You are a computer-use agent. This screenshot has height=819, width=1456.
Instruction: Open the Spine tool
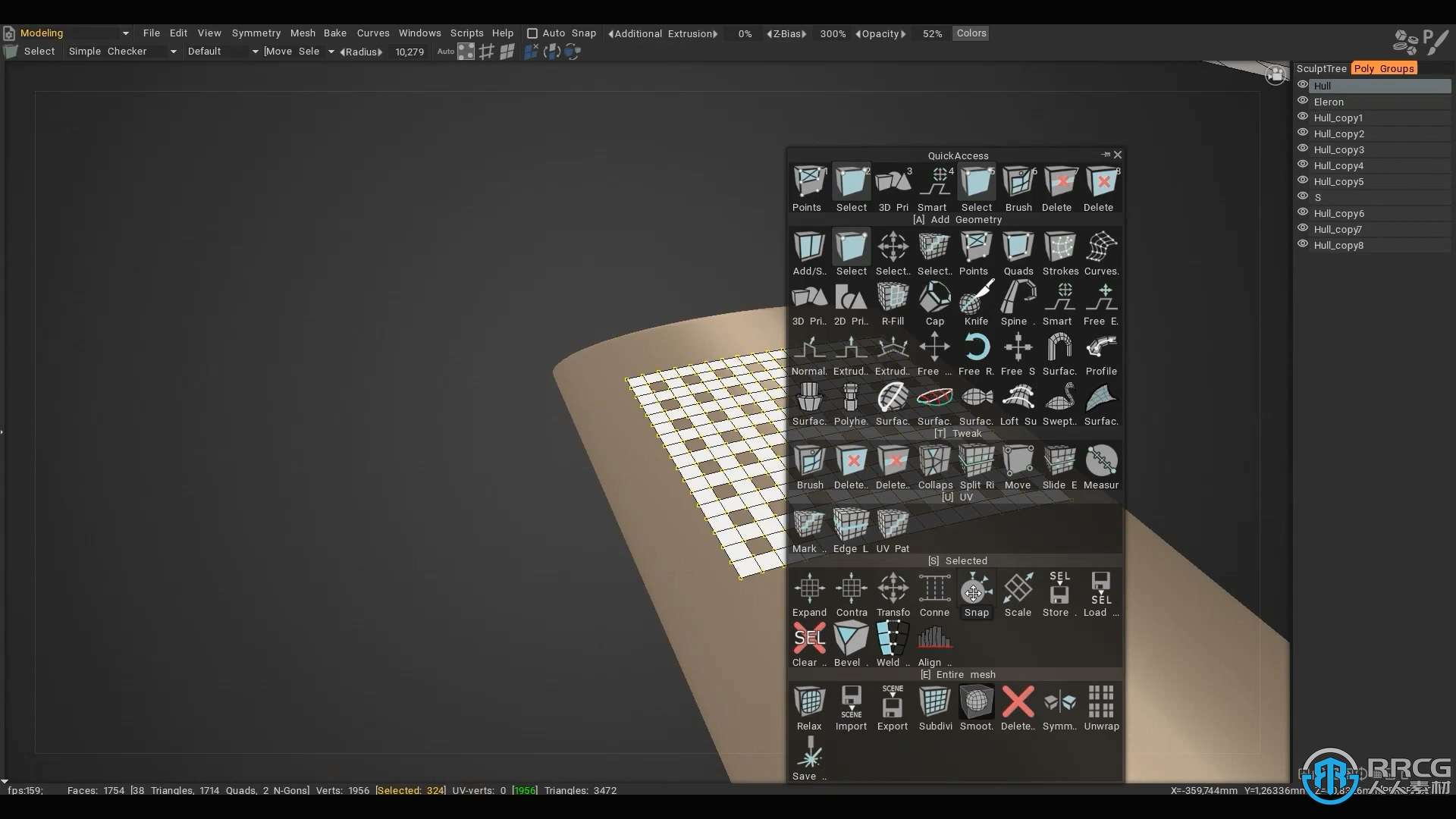[x=1018, y=304]
